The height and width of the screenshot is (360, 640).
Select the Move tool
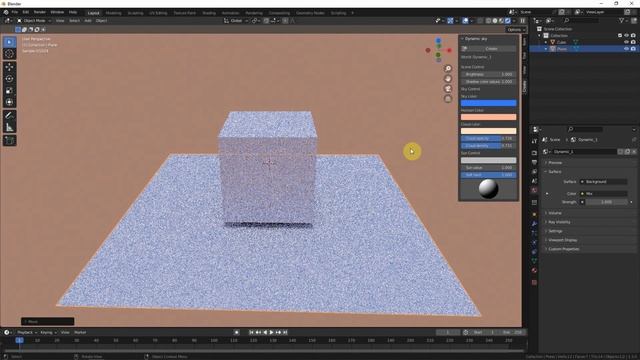tap(9, 67)
